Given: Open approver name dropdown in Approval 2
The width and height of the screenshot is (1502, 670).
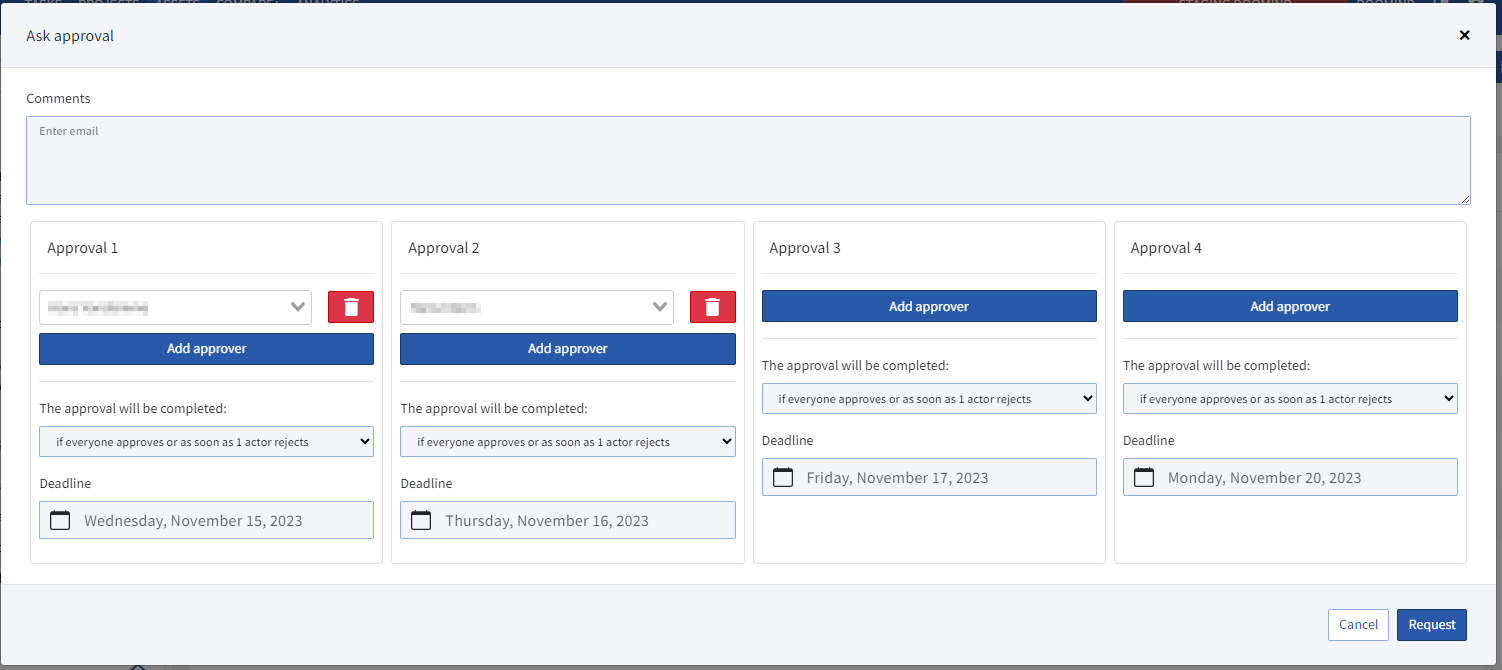Looking at the screenshot, I should (536, 307).
